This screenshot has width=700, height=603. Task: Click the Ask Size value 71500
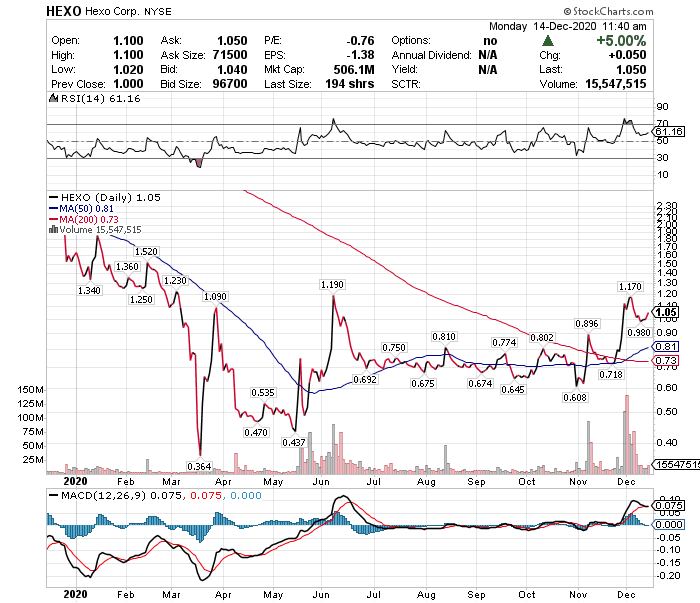[230, 55]
